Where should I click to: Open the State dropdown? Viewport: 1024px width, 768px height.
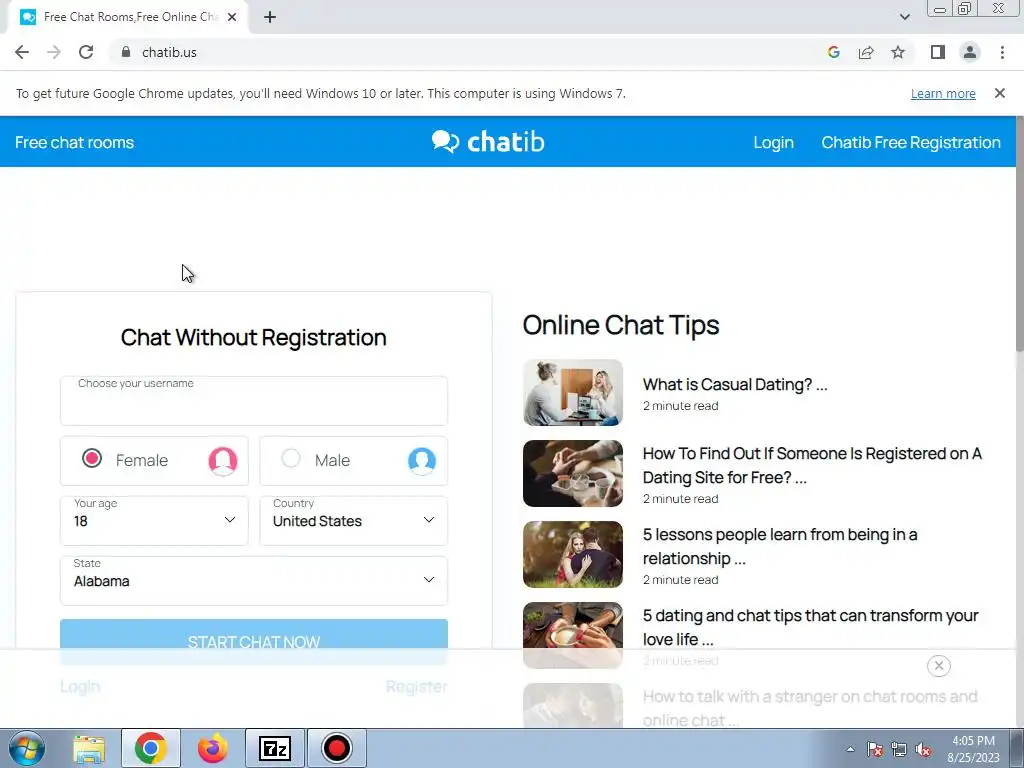(x=253, y=581)
